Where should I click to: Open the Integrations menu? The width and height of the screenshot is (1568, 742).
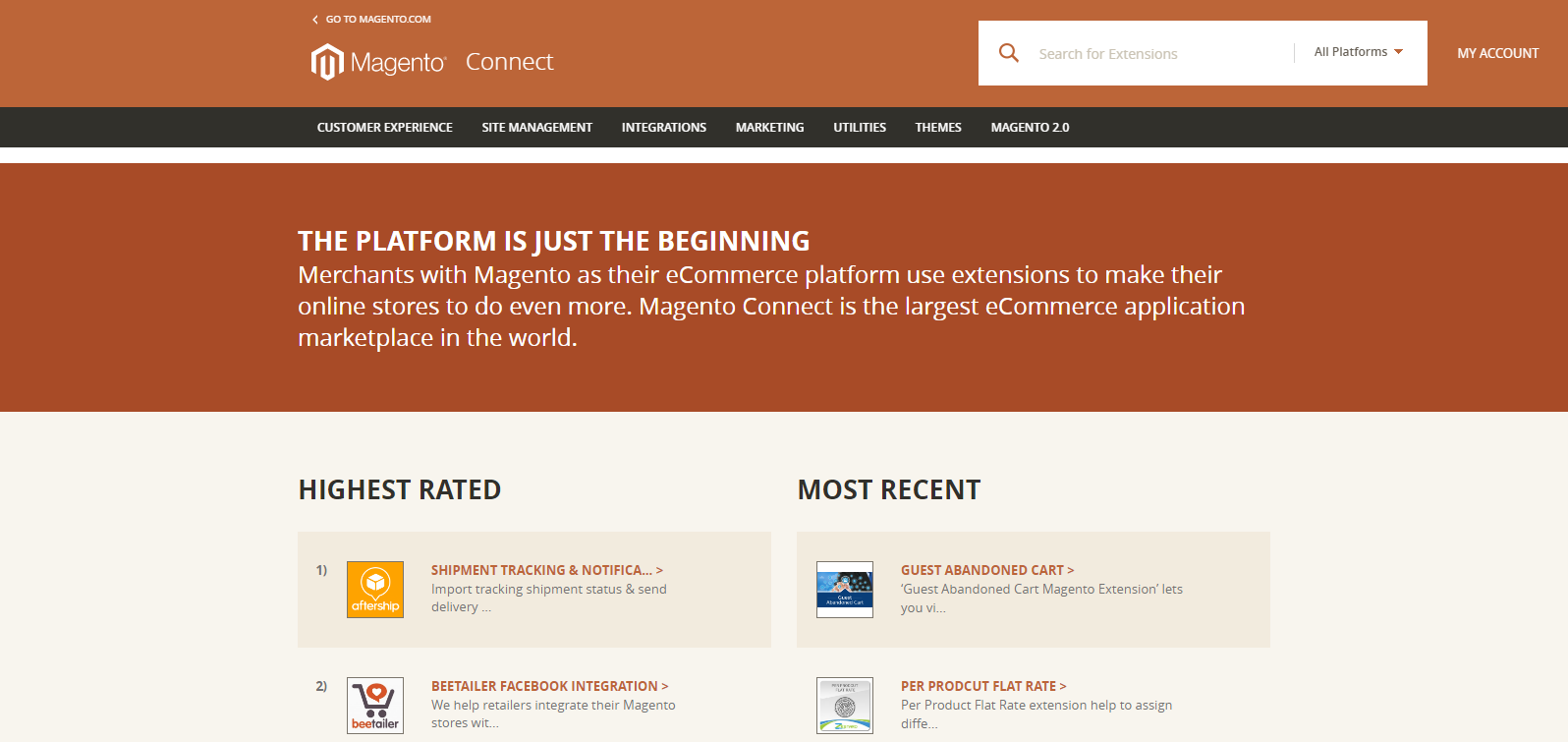click(x=664, y=128)
